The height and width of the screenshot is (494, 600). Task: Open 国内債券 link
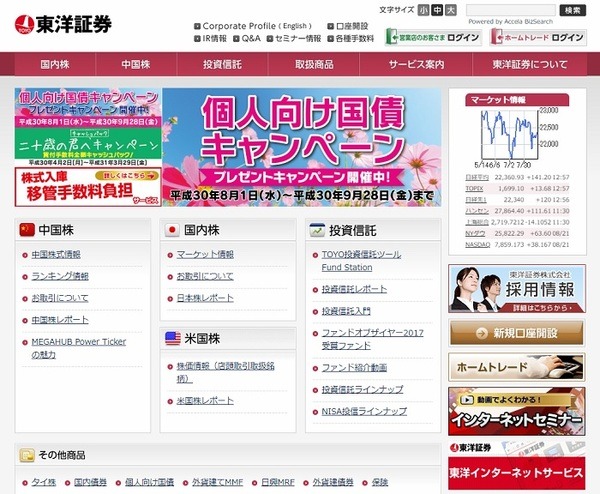[x=90, y=482]
